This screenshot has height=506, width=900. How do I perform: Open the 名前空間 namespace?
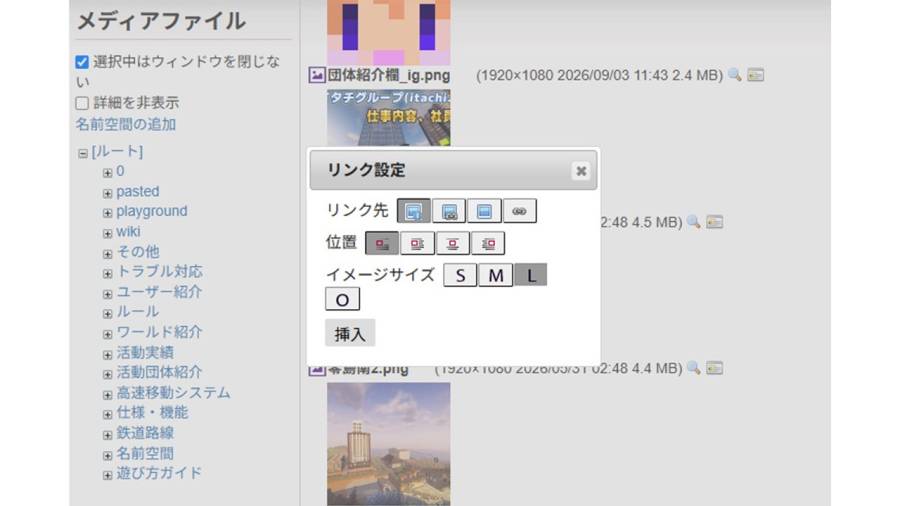point(145,453)
